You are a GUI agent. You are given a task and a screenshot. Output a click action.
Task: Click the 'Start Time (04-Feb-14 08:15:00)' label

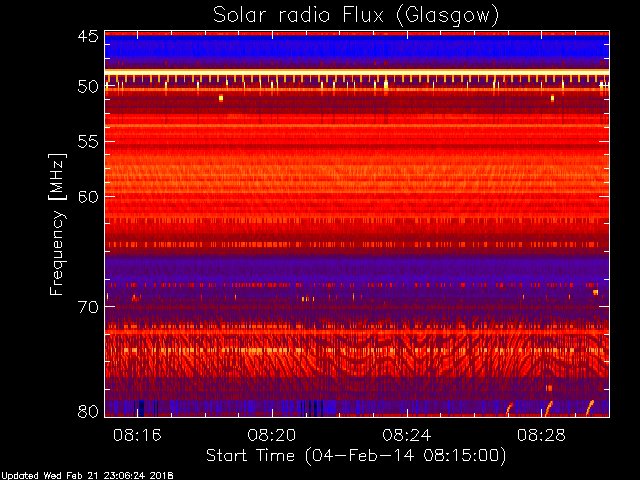point(356,456)
